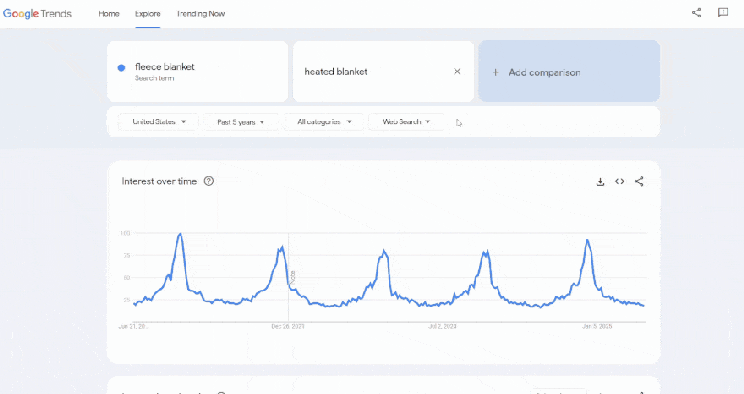The width and height of the screenshot is (744, 394).
Task: Click the plus icon in Add comparison
Action: tap(495, 73)
